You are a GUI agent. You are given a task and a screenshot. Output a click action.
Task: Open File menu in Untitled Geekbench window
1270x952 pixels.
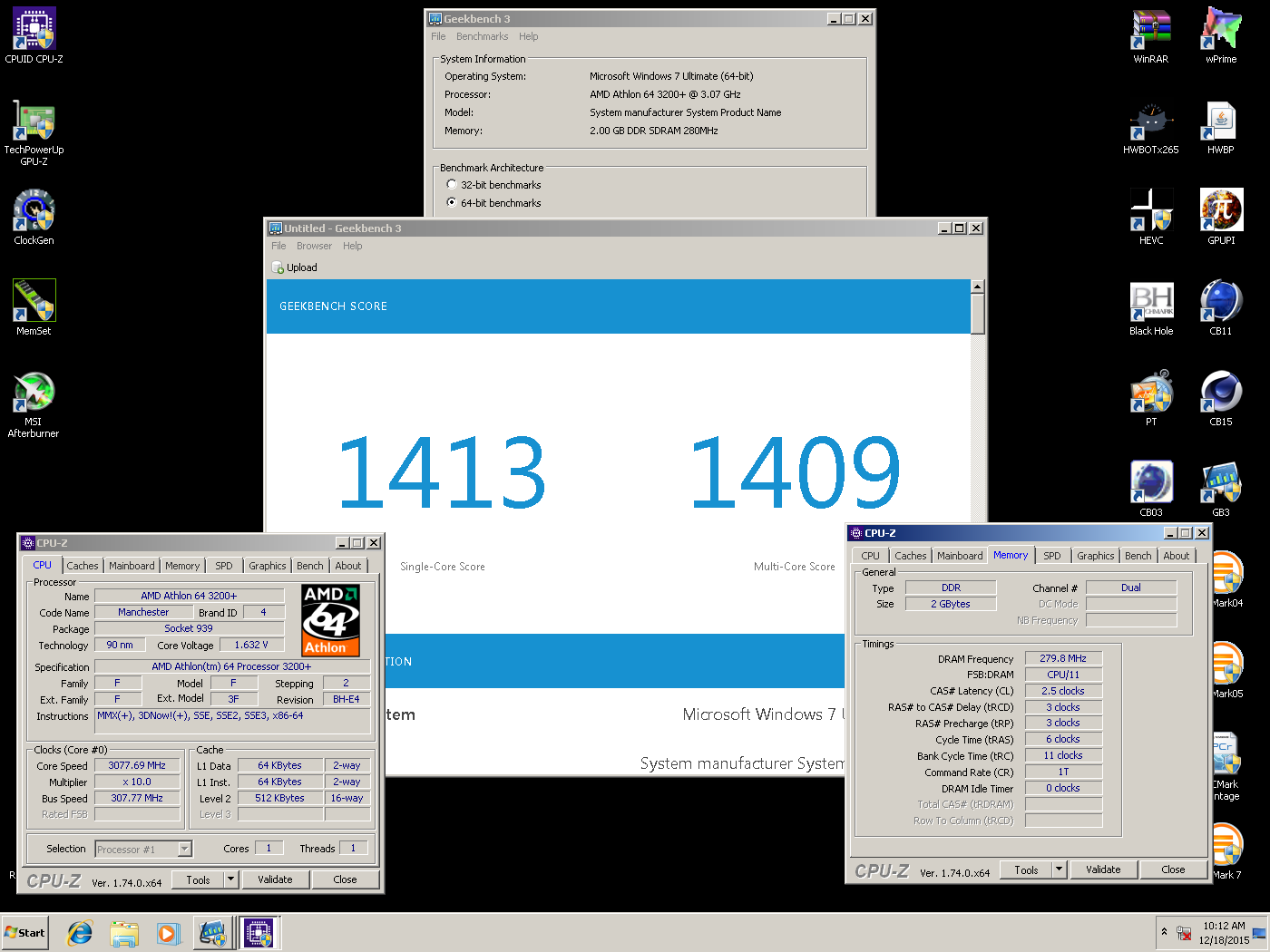278,246
